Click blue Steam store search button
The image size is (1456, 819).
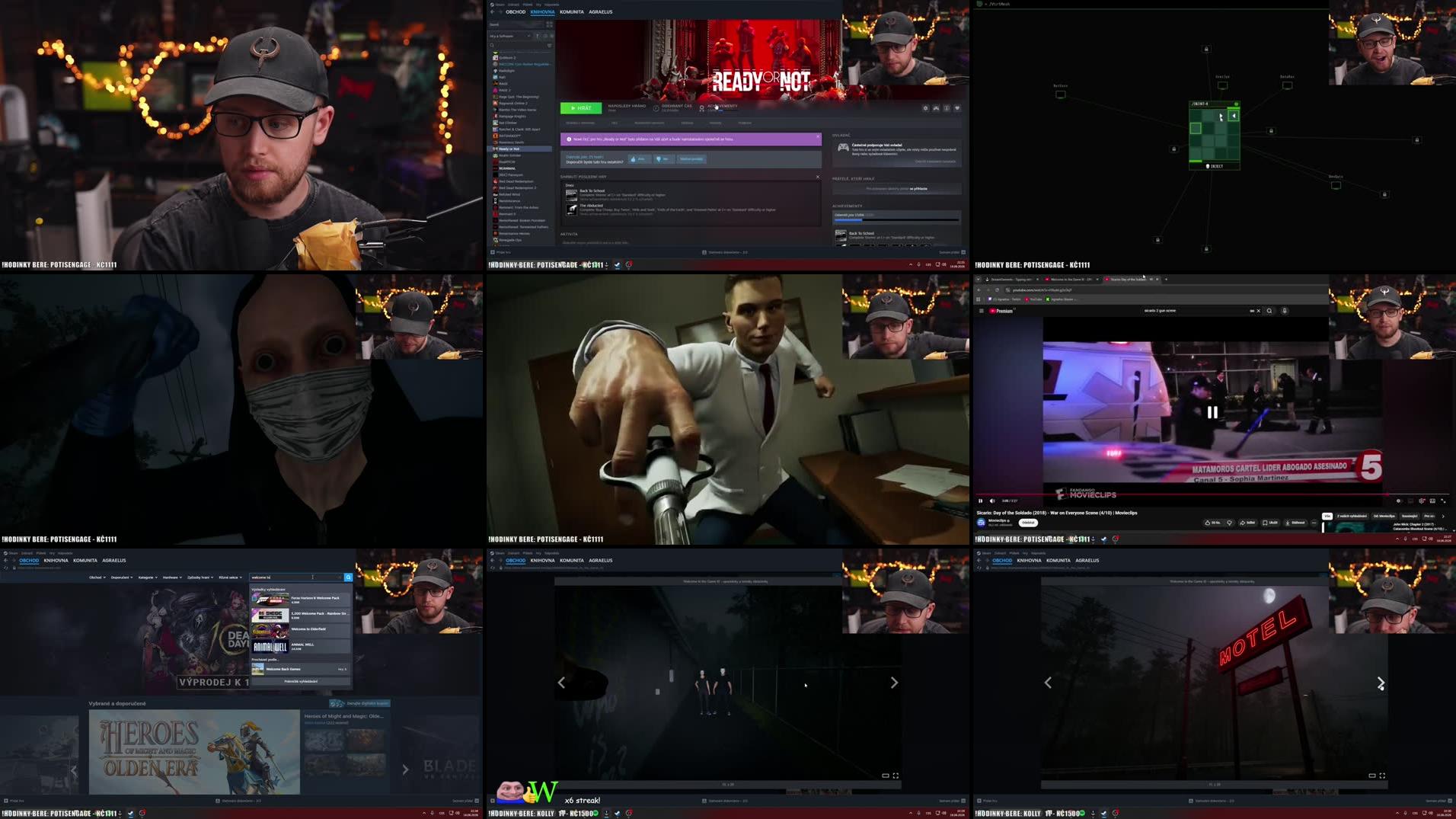tap(348, 577)
